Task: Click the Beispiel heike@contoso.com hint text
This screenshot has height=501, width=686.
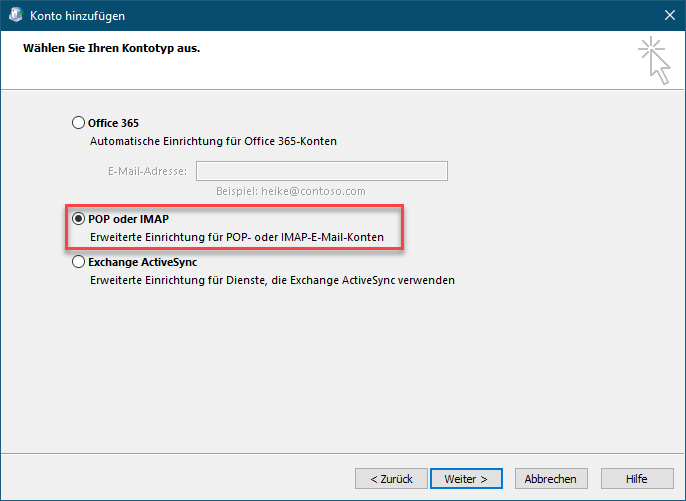Action: pyautogui.click(x=290, y=191)
